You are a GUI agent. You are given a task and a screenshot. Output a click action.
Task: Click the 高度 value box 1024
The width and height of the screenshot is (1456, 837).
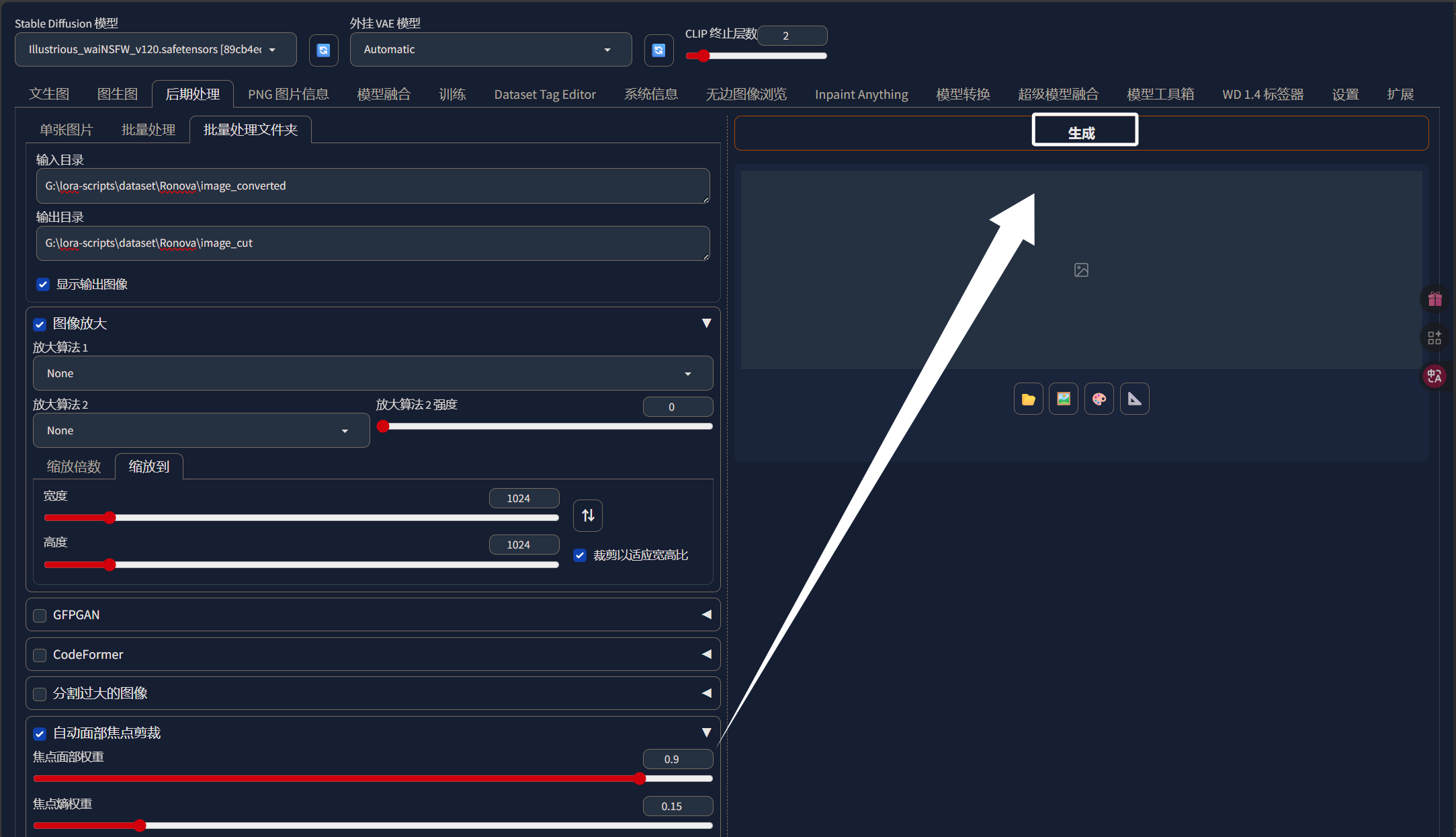tap(524, 545)
